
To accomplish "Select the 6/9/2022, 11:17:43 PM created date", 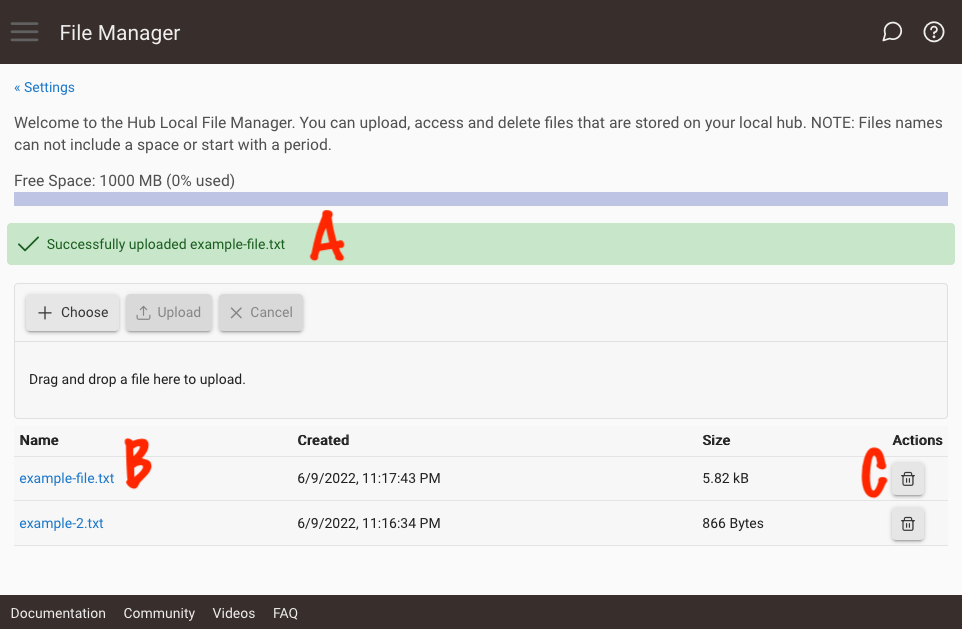I will 369,478.
